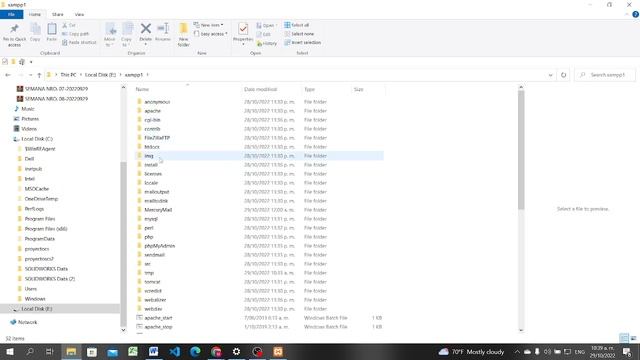Click the Search xampp1 field
Image resolution: width=640 pixels, height=360 pixels.
(x=605, y=75)
